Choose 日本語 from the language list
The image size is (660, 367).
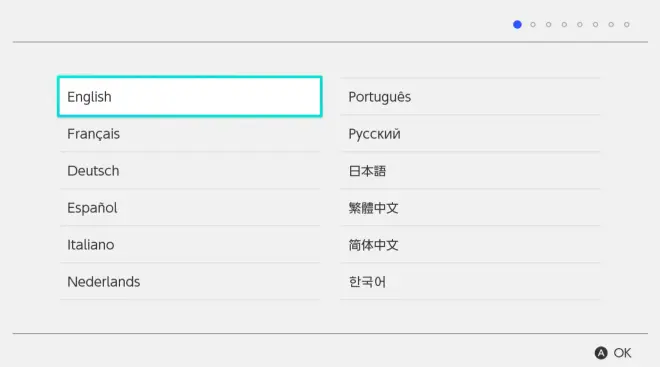click(470, 170)
